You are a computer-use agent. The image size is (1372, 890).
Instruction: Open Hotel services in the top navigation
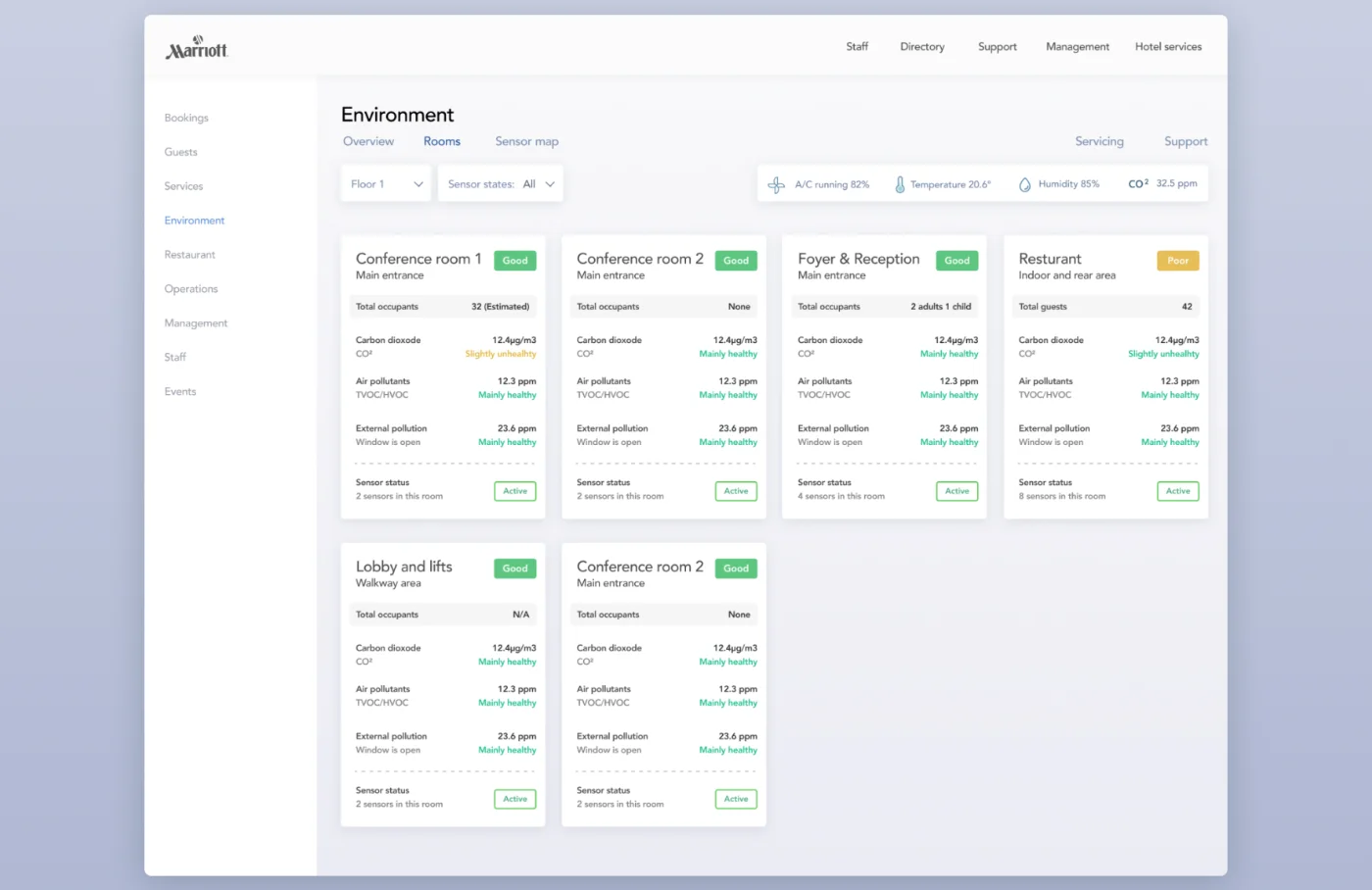[x=1168, y=46]
